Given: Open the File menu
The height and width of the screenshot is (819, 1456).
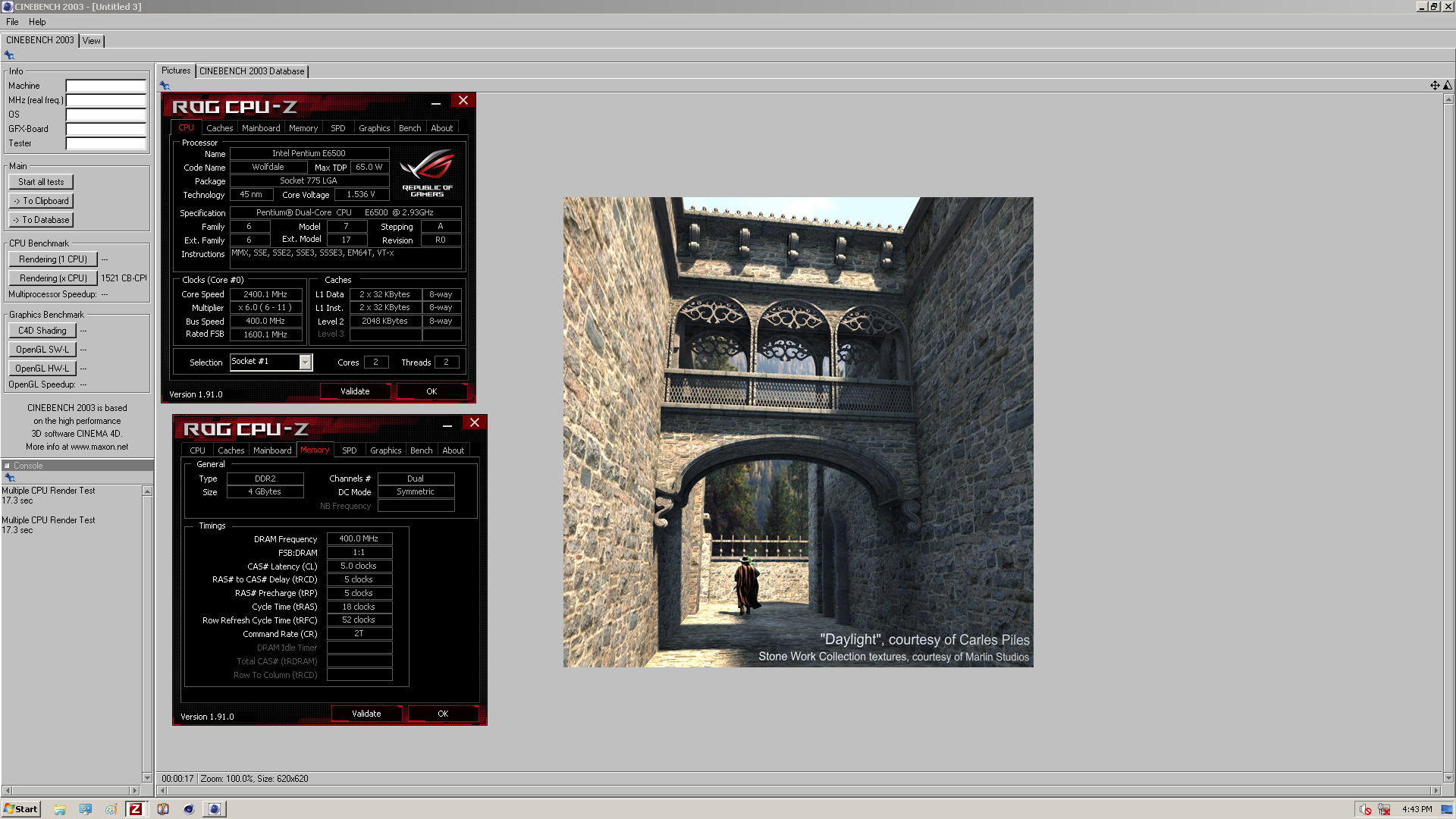Looking at the screenshot, I should click(x=12, y=22).
